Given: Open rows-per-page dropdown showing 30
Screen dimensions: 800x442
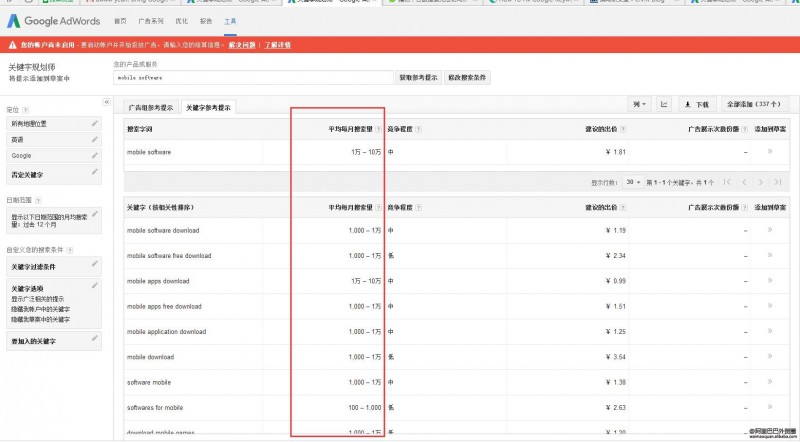Looking at the screenshot, I should (632, 182).
